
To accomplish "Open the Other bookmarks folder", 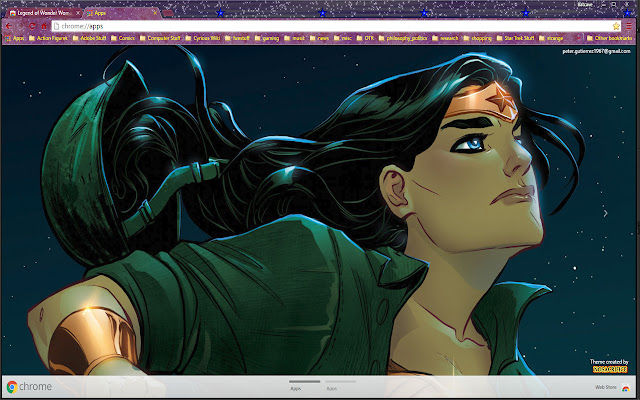I will 610,38.
